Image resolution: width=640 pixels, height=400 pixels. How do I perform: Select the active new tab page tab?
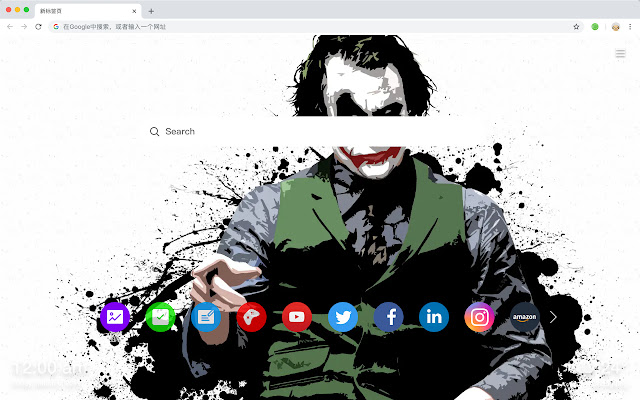88,11
